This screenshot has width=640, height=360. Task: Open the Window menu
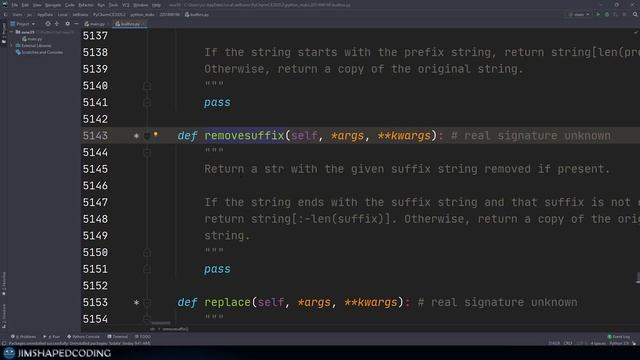click(141, 5)
